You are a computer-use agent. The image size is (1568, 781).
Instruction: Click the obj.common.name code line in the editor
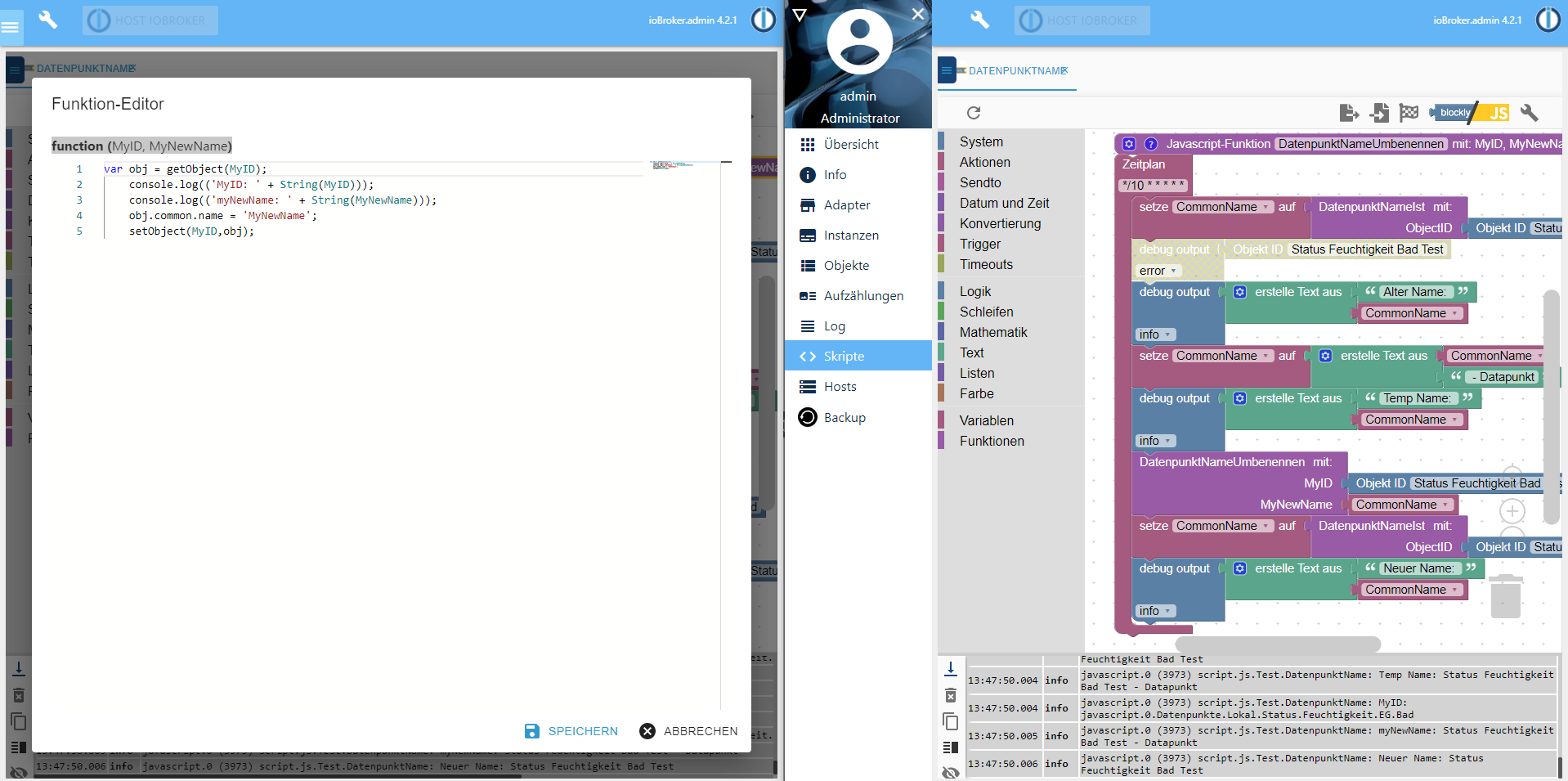[222, 216]
